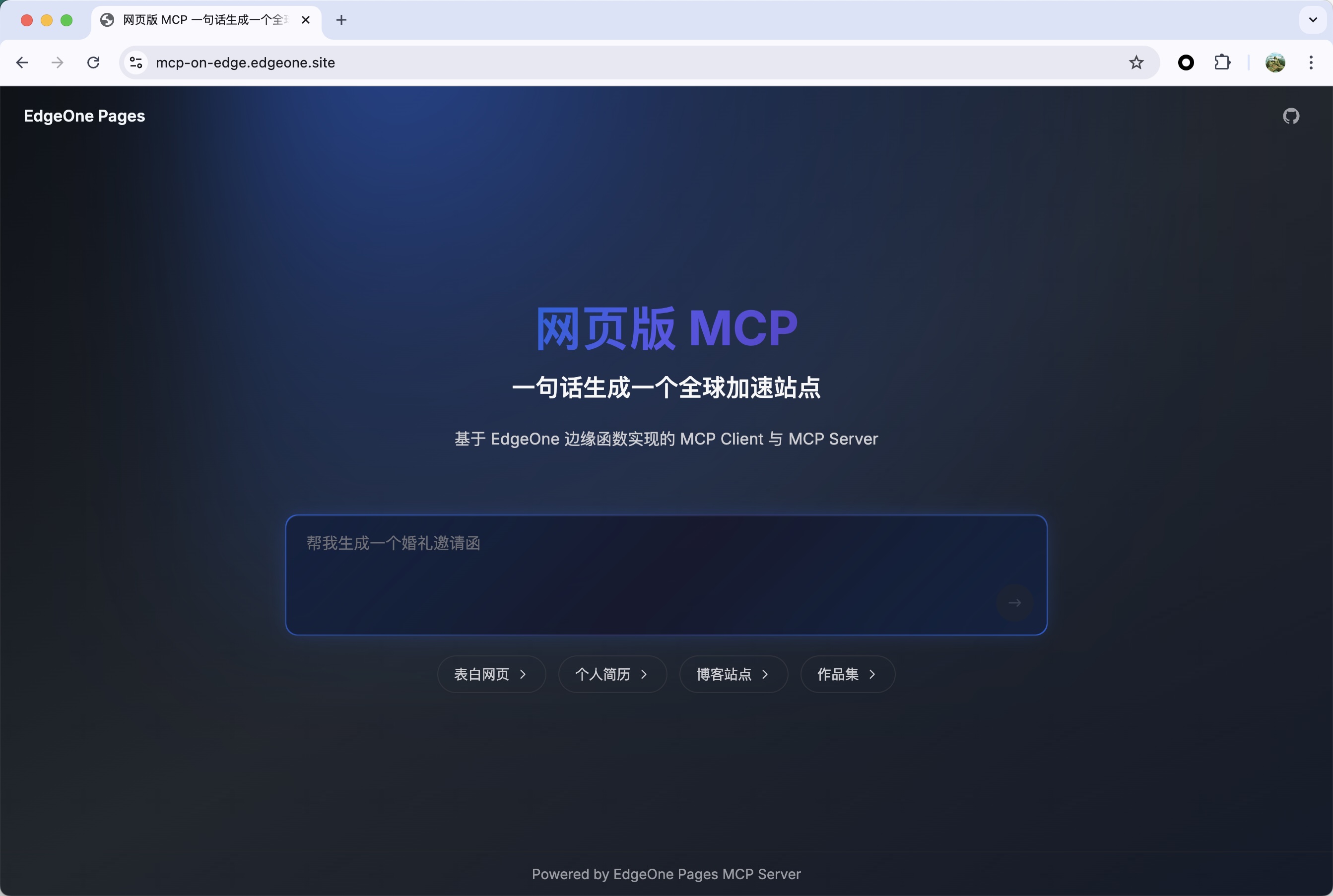Reload the page

tap(93, 63)
